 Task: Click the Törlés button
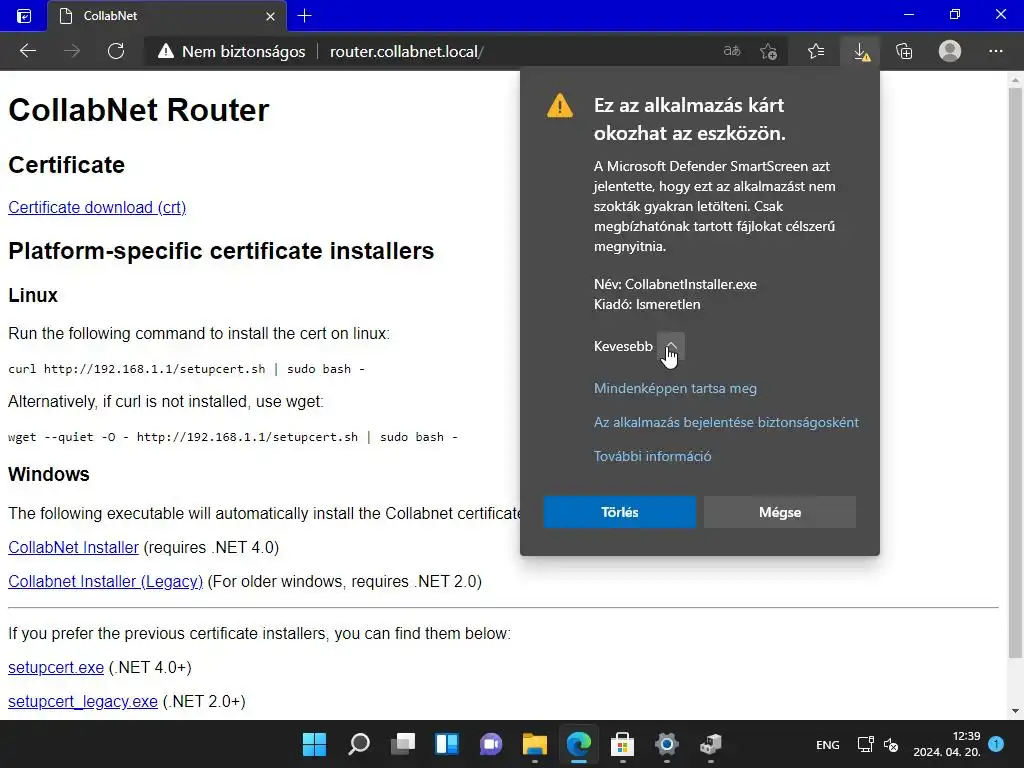pos(620,512)
